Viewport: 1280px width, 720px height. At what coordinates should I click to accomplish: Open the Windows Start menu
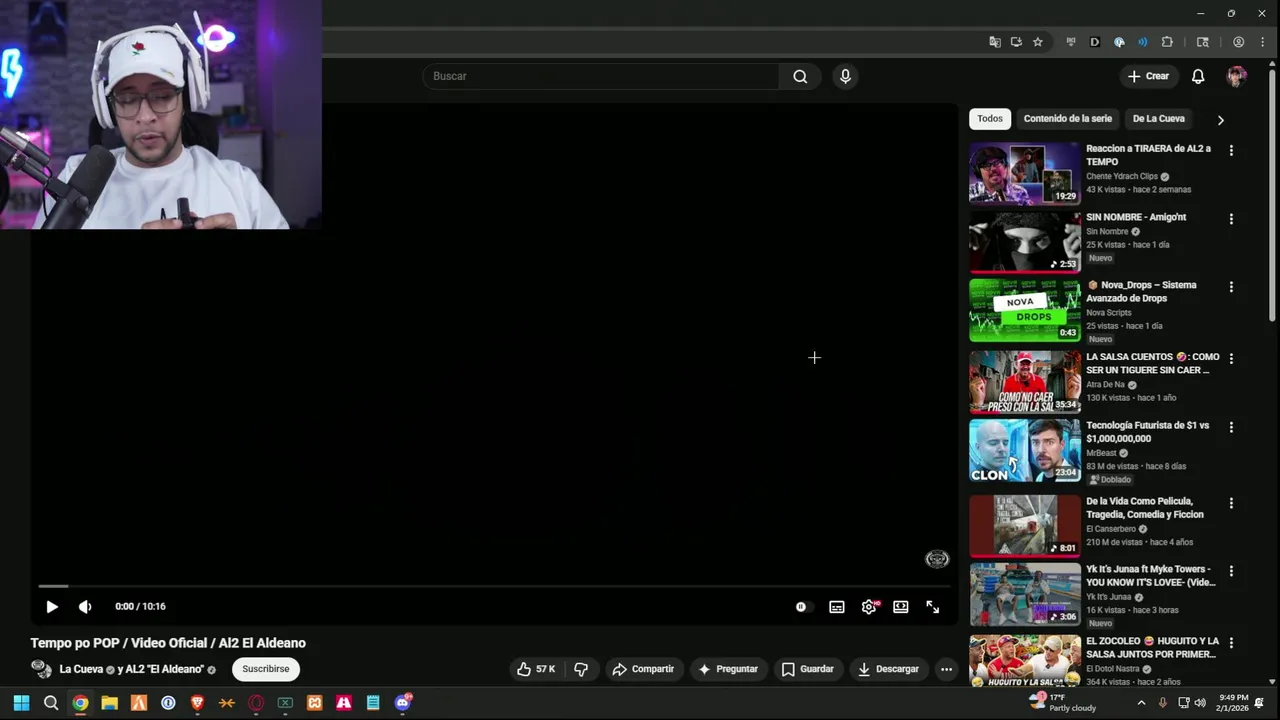point(21,703)
